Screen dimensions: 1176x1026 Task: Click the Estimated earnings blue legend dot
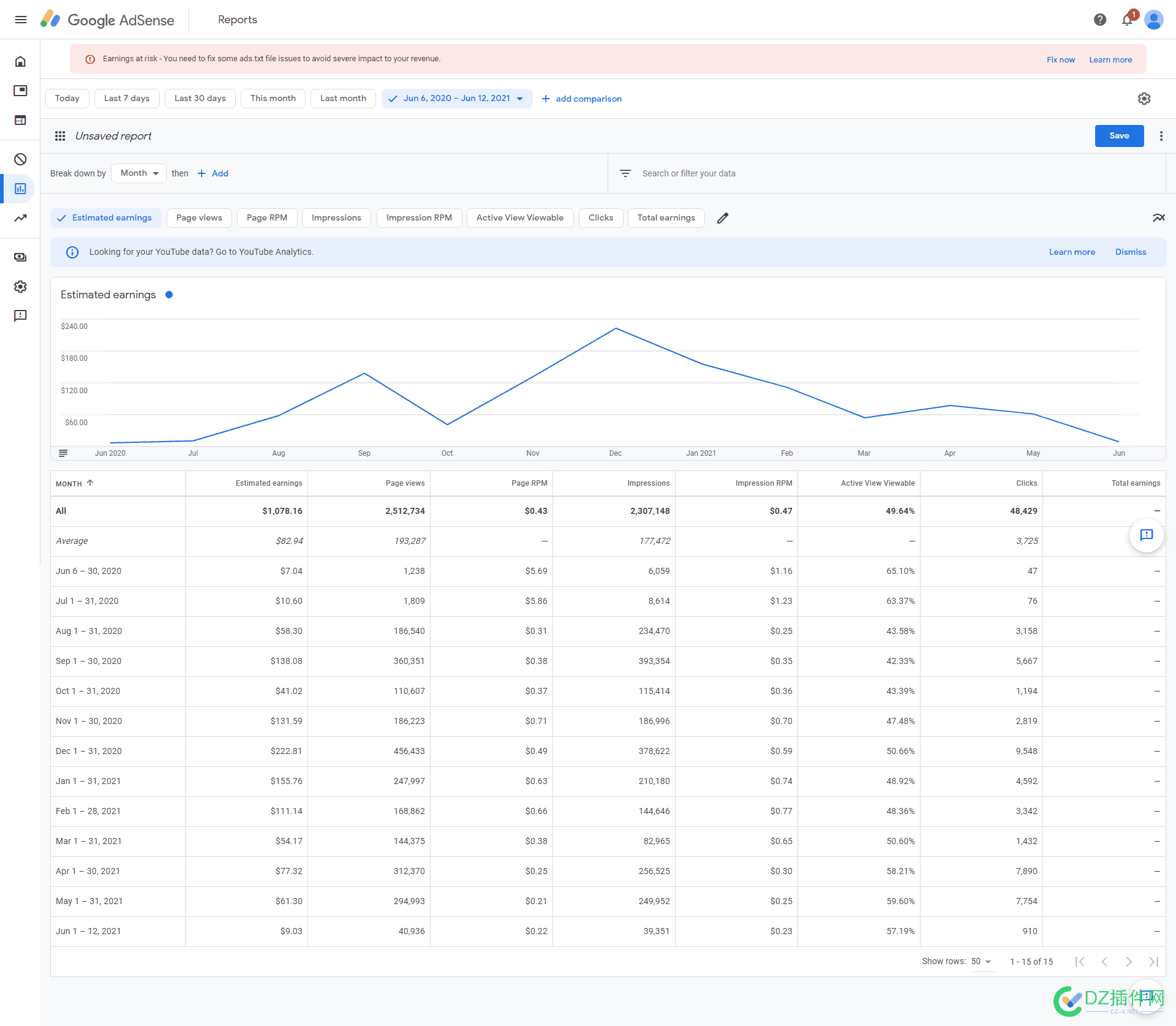point(169,295)
